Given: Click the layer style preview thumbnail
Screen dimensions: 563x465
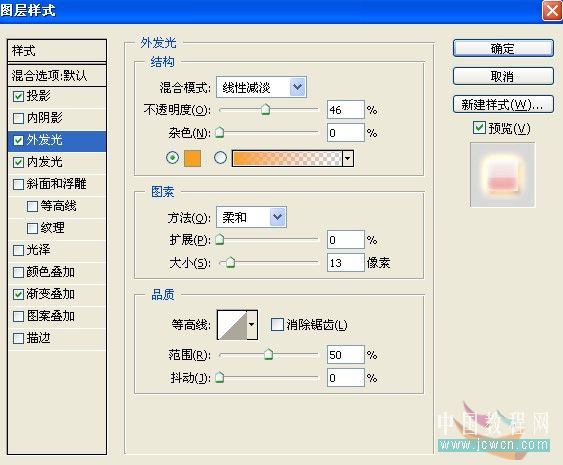Looking at the screenshot, I should tap(503, 175).
